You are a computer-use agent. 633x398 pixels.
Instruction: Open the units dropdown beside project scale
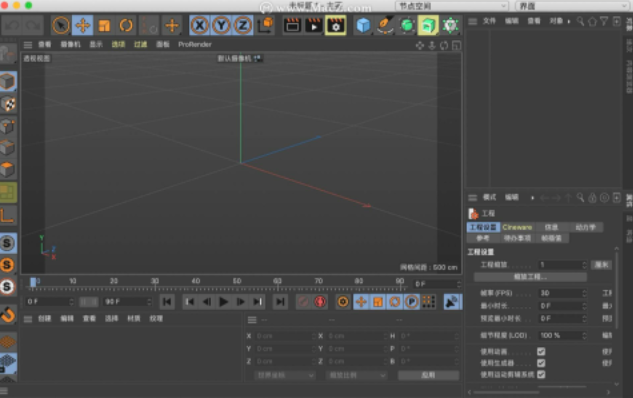click(x=602, y=265)
